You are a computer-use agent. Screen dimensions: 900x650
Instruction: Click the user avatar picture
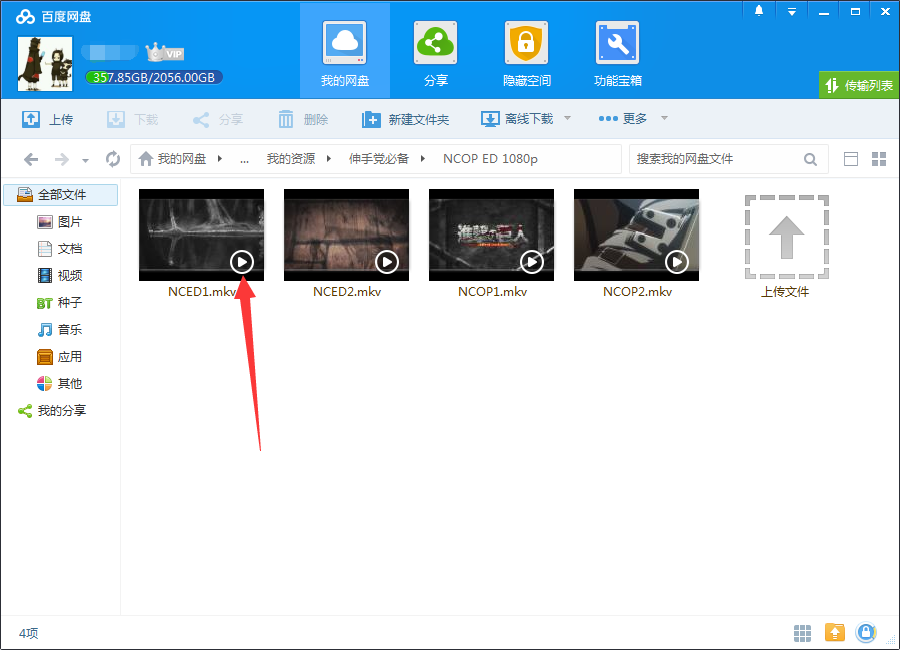click(45, 64)
